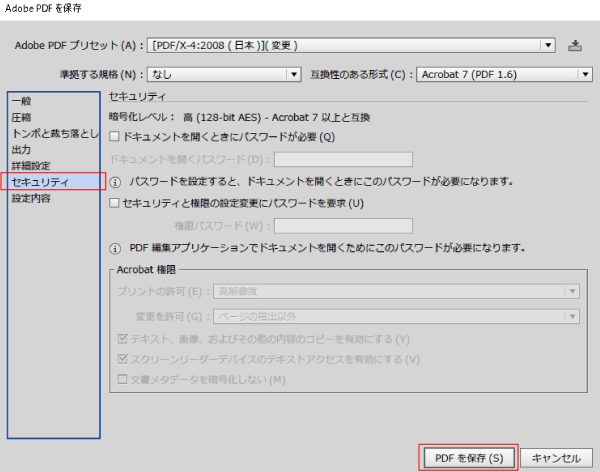Select 圧縮 in the side list
600x472 pixels.
tap(54, 117)
